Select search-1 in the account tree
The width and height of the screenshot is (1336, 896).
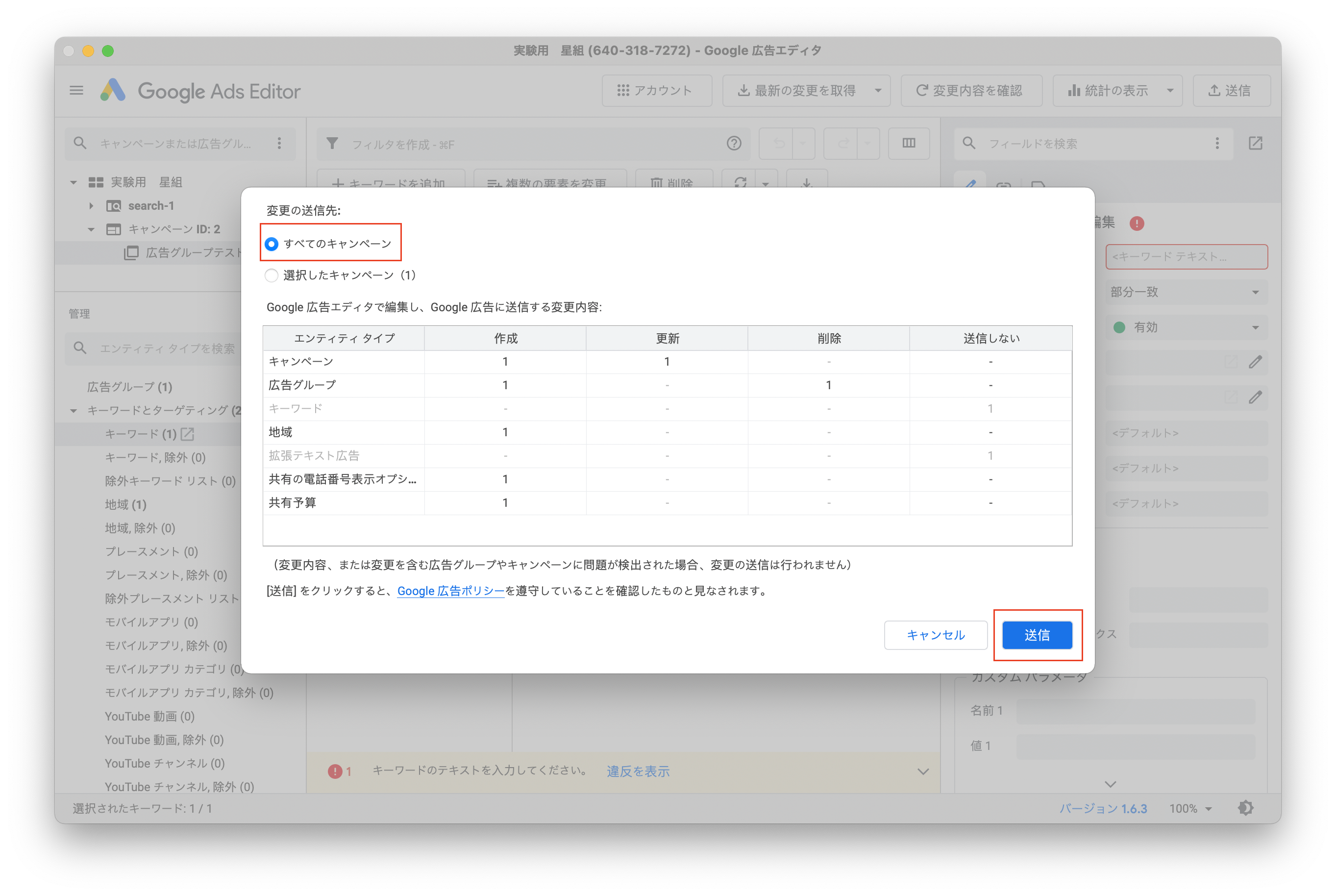tap(151, 206)
